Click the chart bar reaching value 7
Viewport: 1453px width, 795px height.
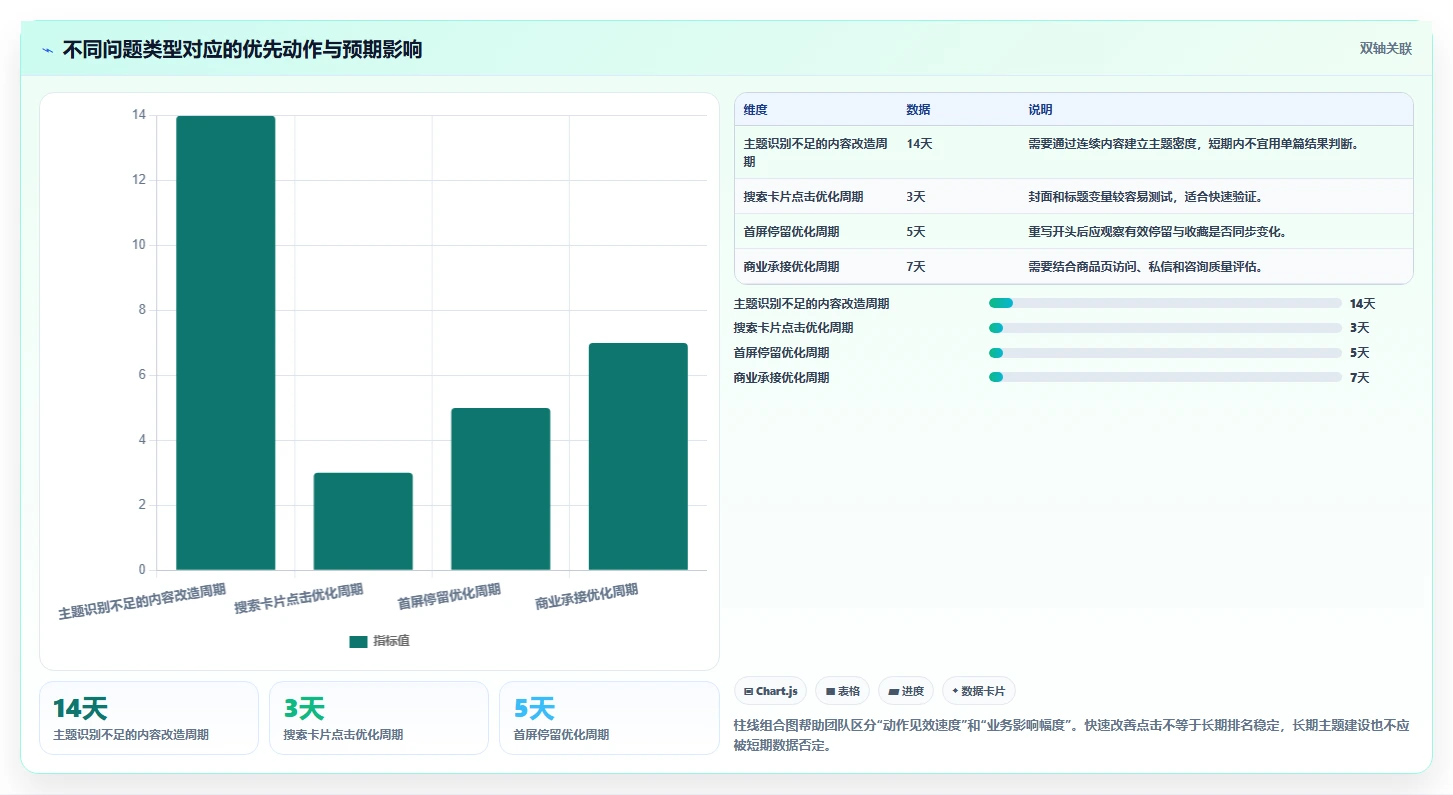coord(638,456)
